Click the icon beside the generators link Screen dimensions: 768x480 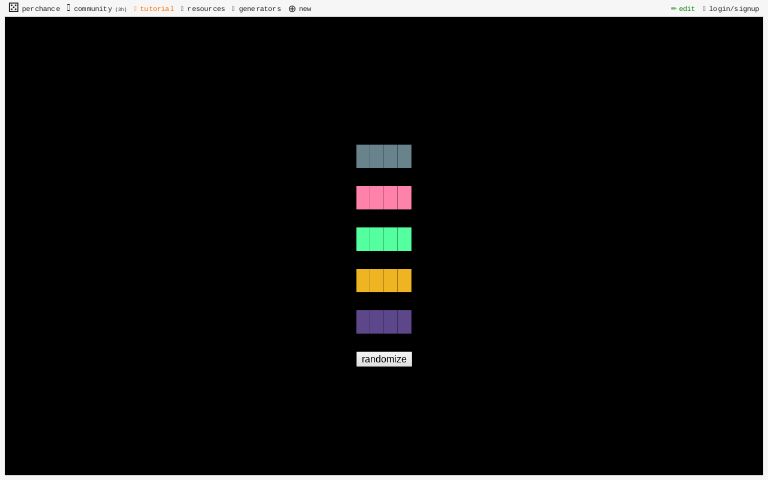coord(233,9)
